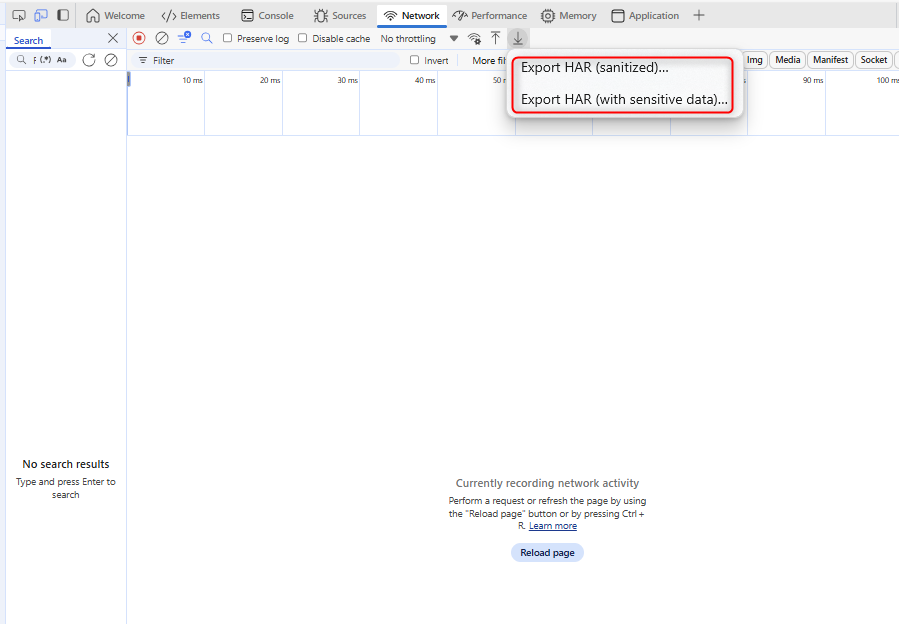This screenshot has height=624, width=899.
Task: Open the network search magnifier icon
Action: point(206,38)
